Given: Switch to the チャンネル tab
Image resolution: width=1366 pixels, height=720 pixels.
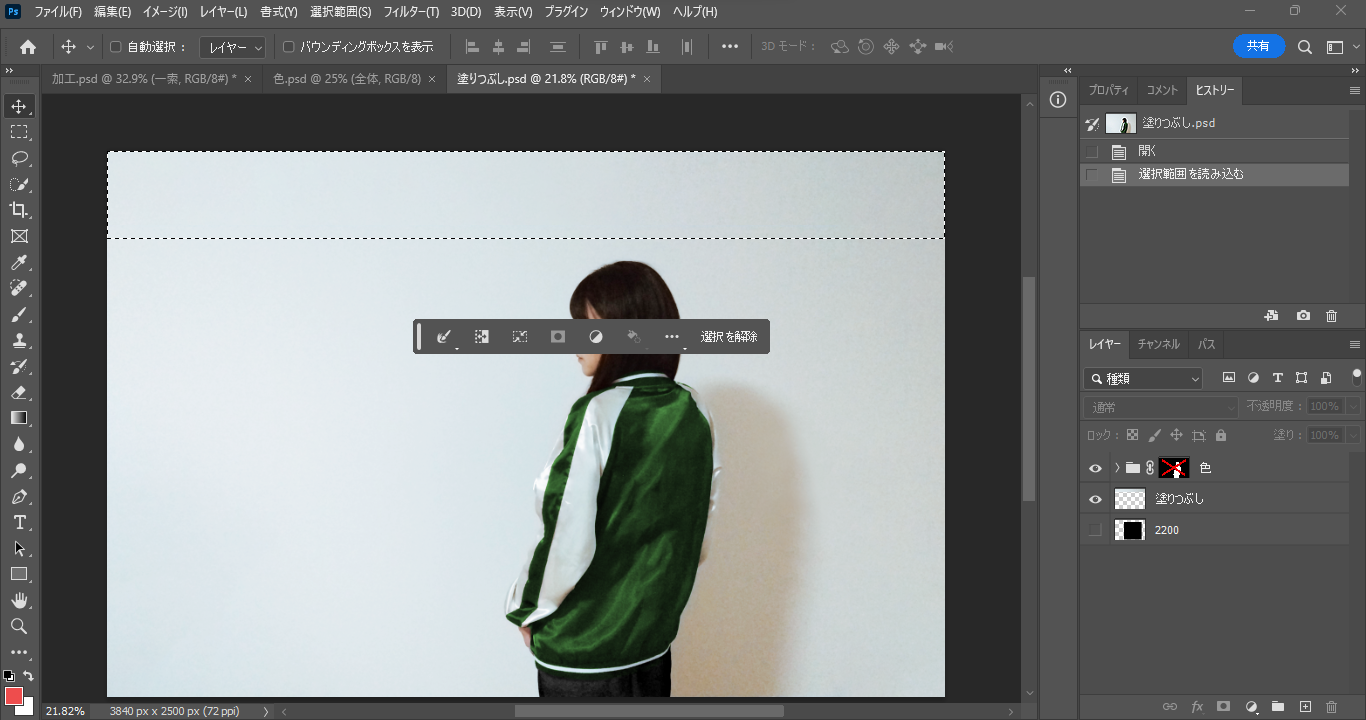Looking at the screenshot, I should (x=1158, y=344).
